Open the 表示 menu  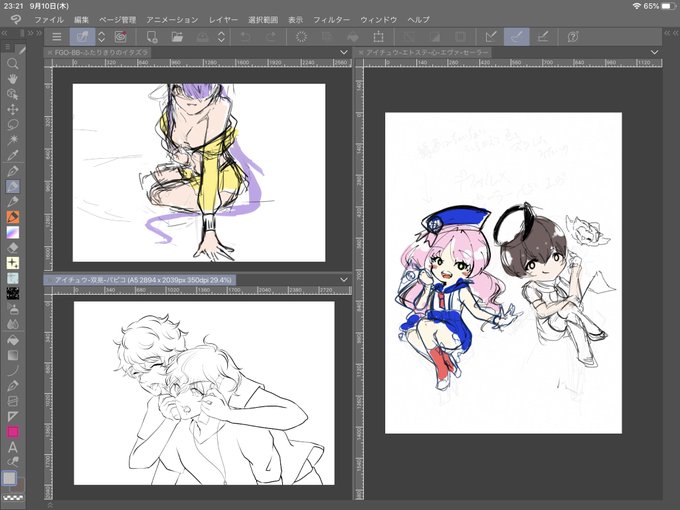coord(296,20)
